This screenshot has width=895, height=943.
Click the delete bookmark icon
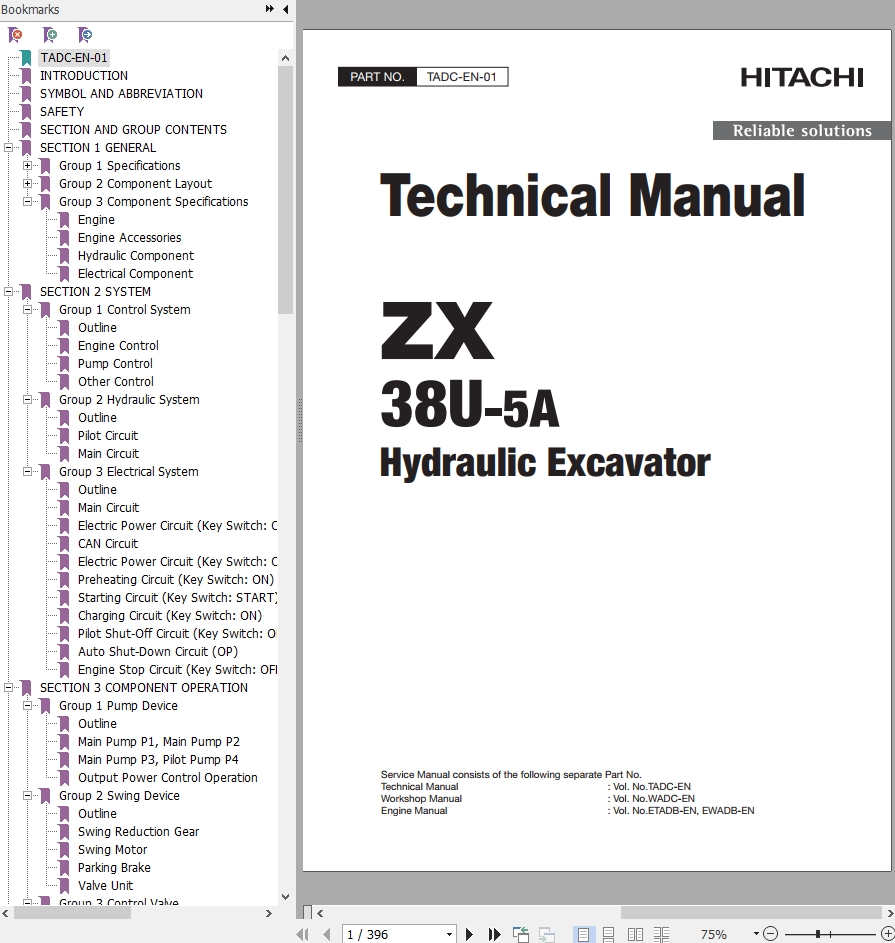pyautogui.click(x=16, y=35)
